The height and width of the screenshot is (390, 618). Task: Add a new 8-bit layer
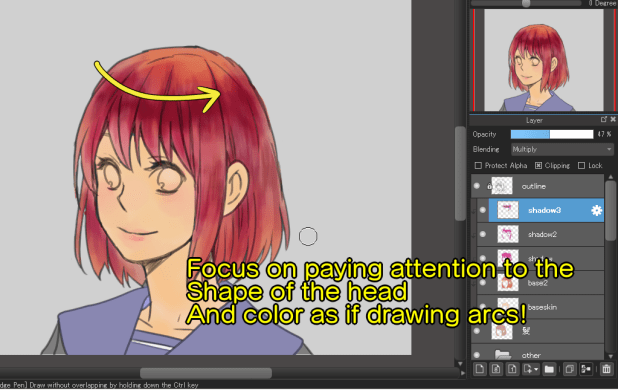(x=496, y=370)
